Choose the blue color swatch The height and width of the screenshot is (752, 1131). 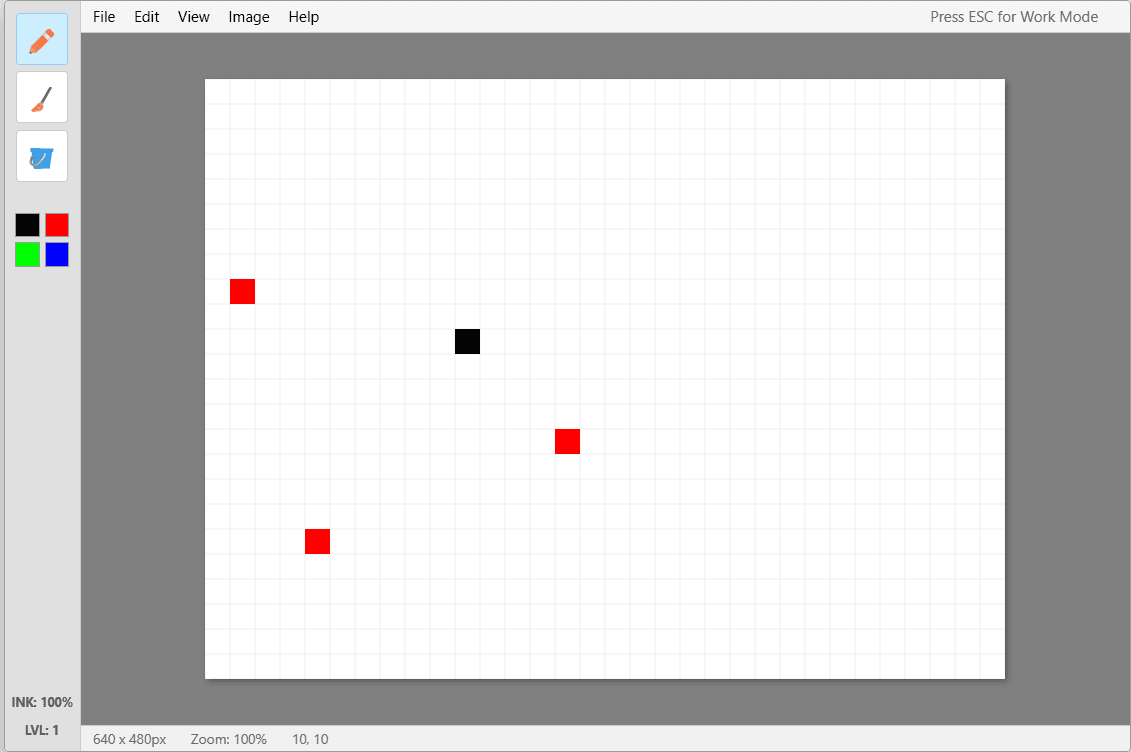pos(57,255)
